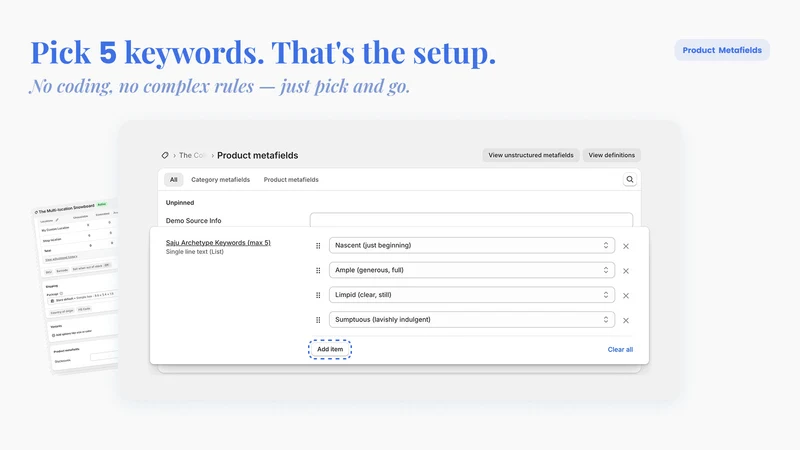Click the Unpinned section heading
Viewport: 800px width, 450px height.
180,203
